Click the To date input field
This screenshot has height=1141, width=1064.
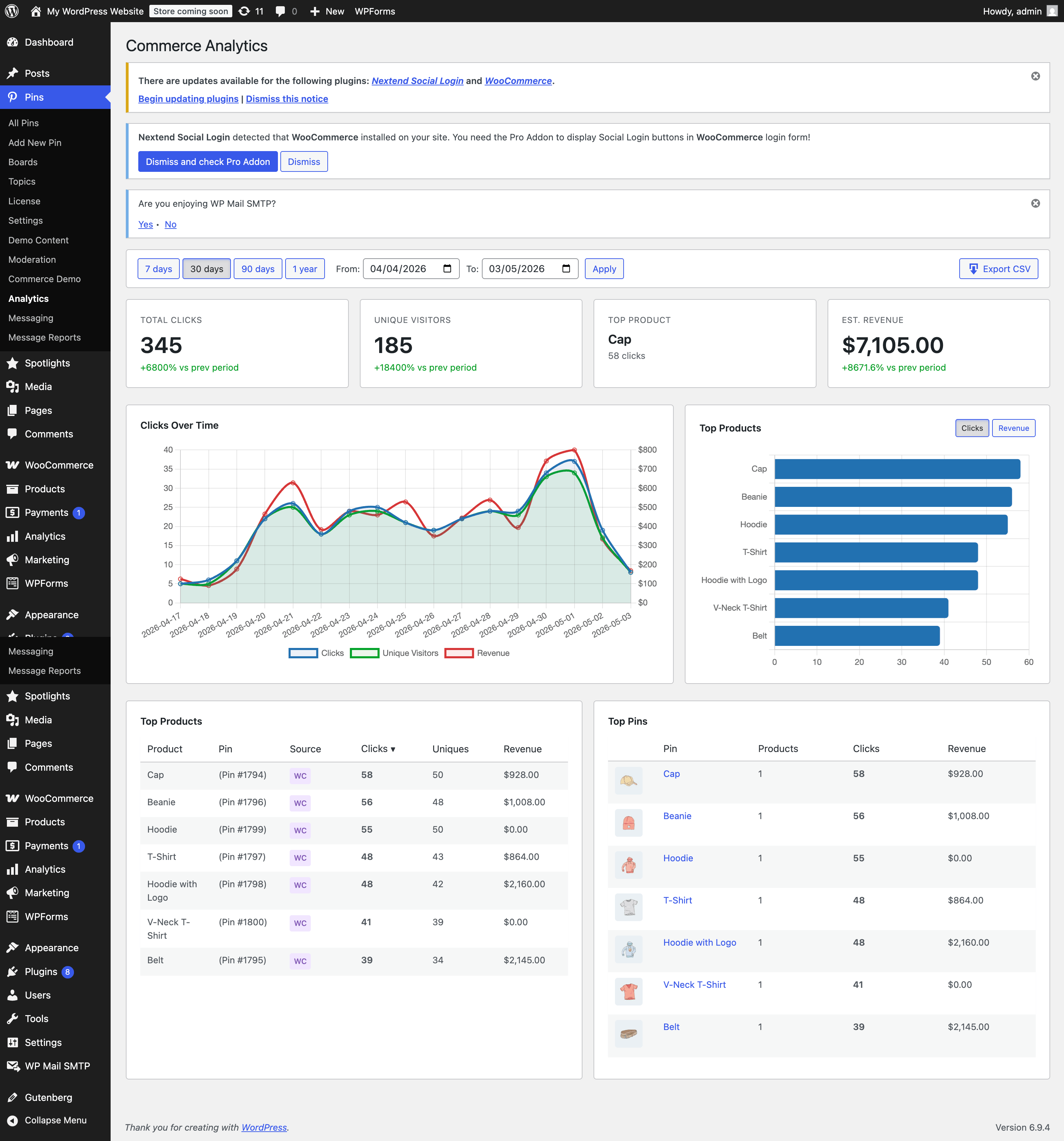(530, 269)
